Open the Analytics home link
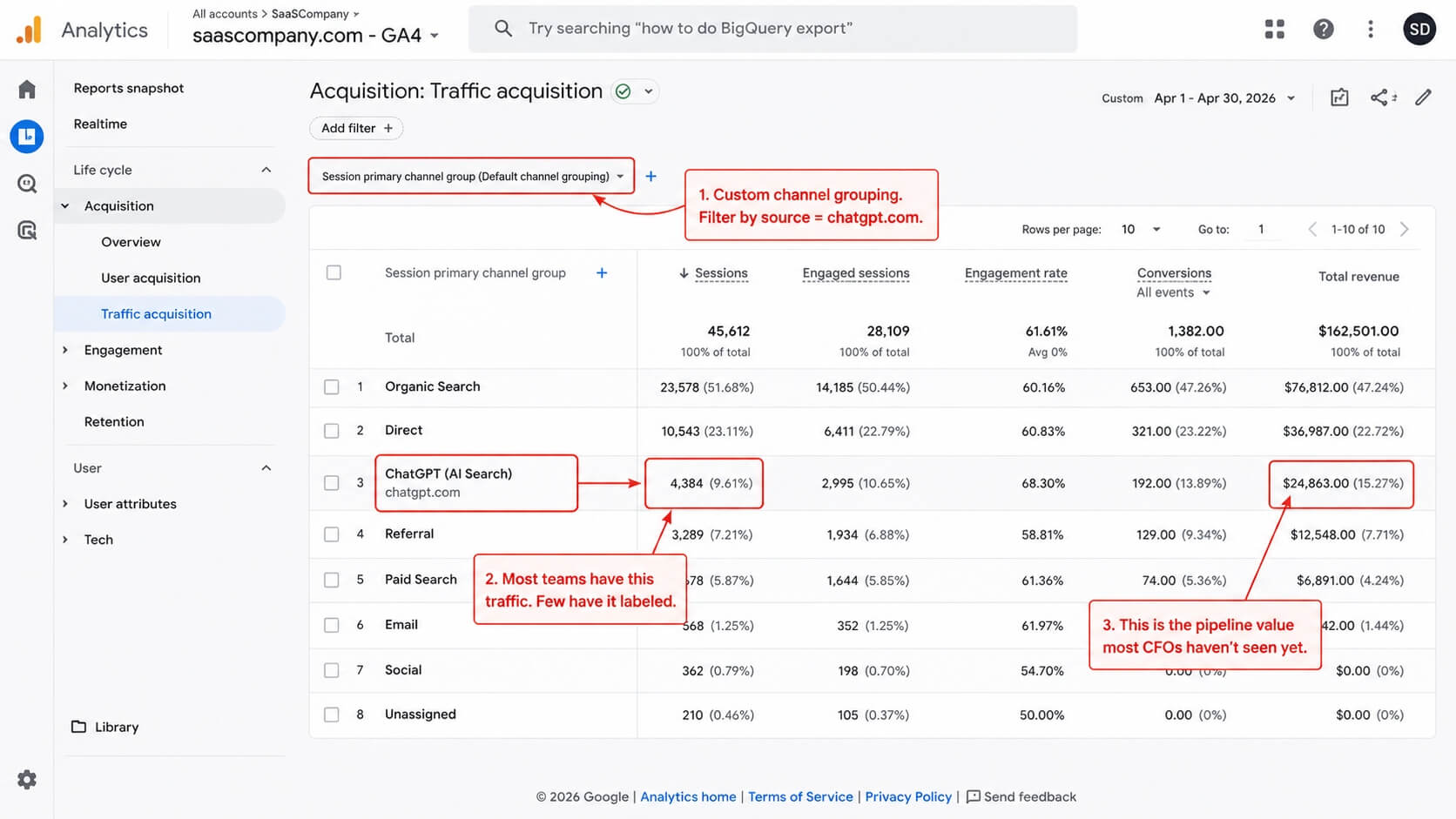 click(688, 797)
